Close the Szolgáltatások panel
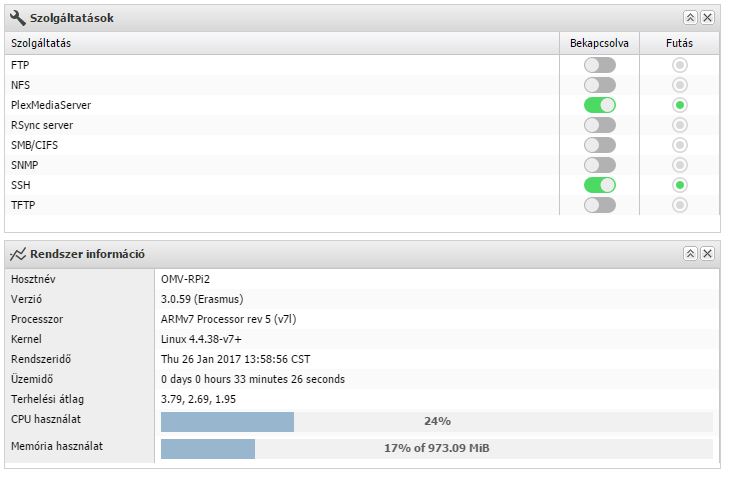Screen dimensions: 732x480 (x=708, y=18)
